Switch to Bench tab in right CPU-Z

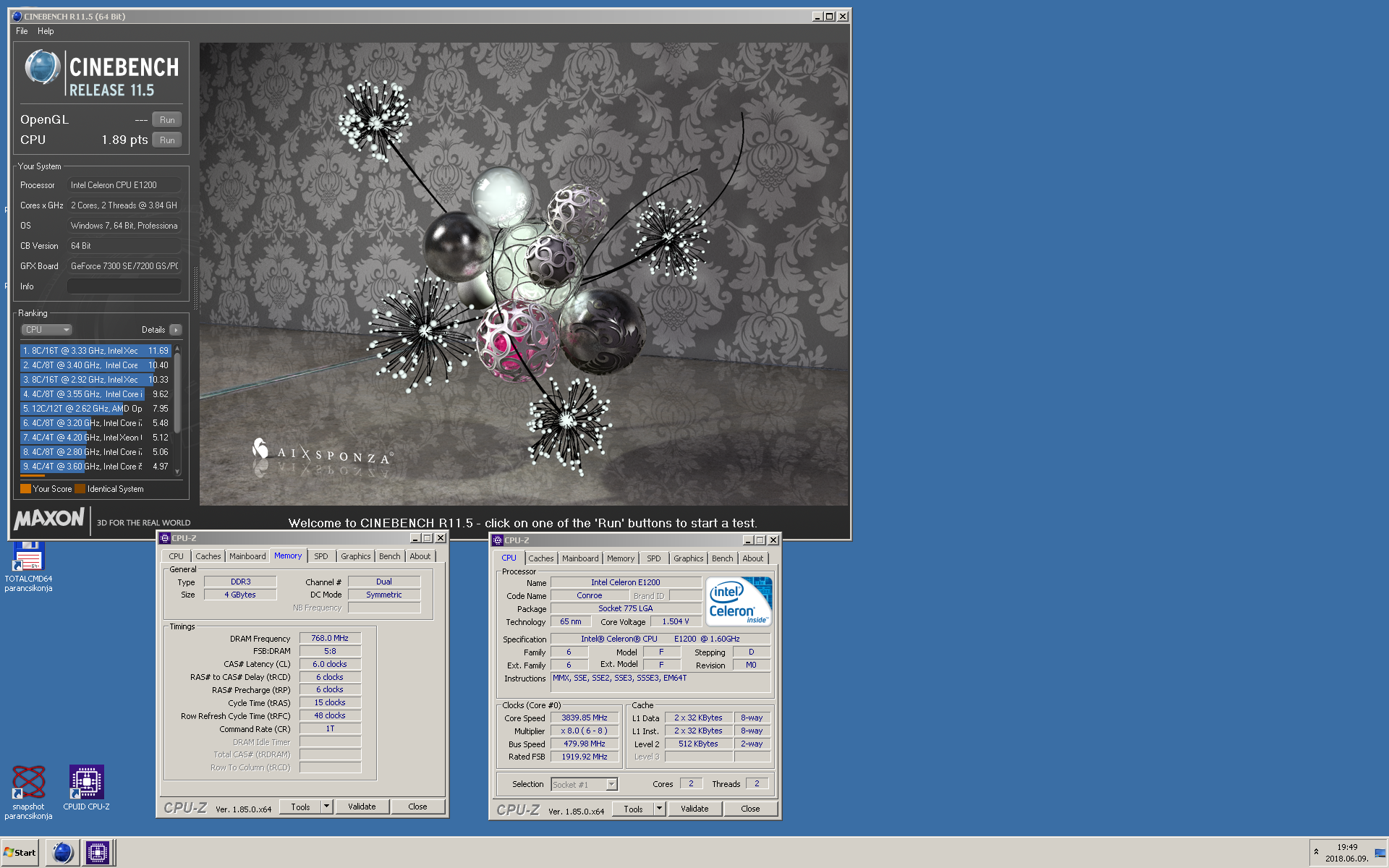tap(722, 558)
